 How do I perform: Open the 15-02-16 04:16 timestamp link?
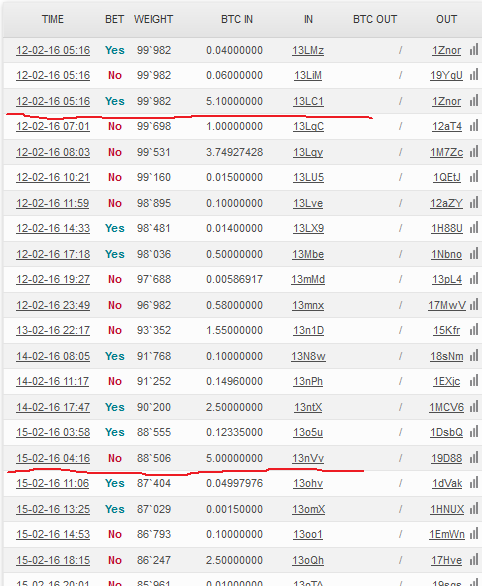click(x=53, y=458)
